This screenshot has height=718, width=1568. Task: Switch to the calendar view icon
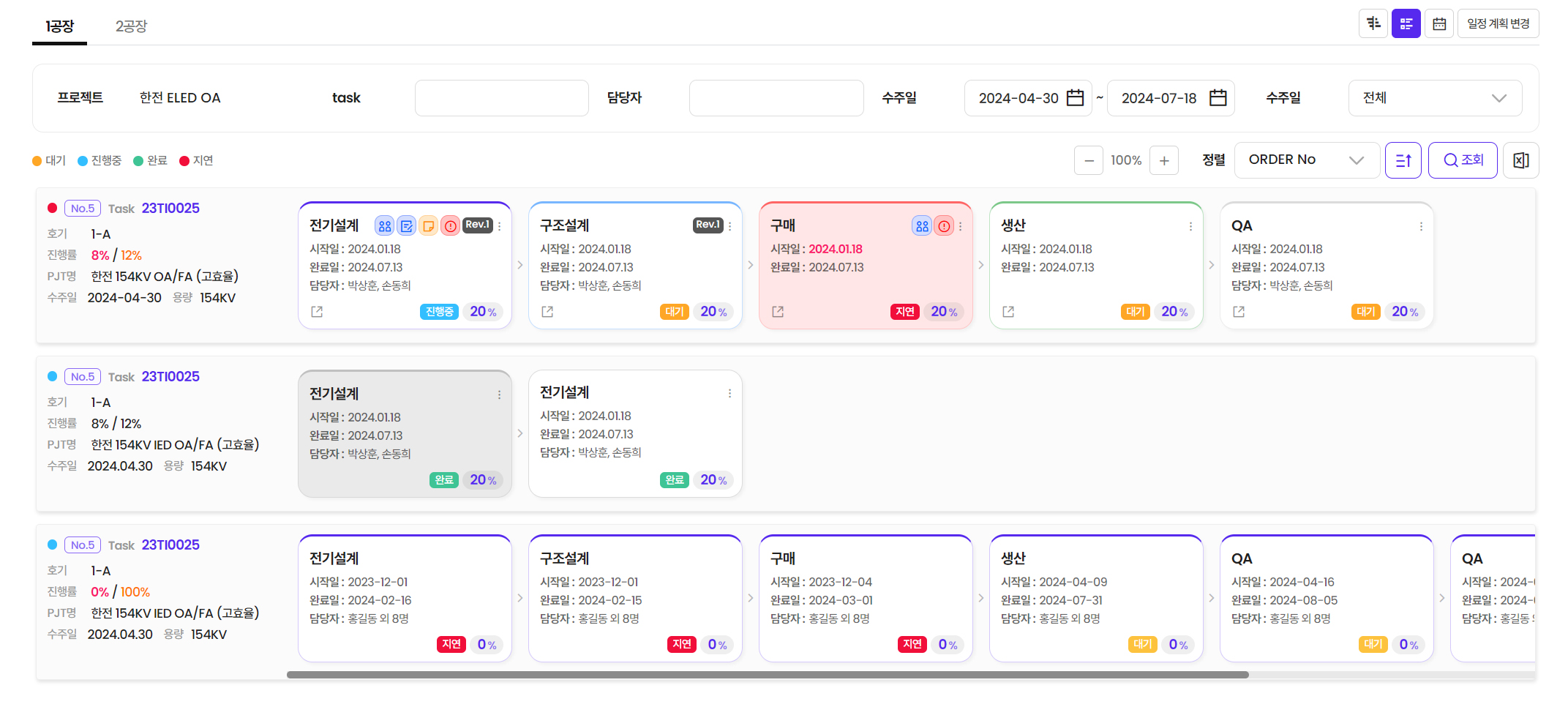coord(1438,23)
